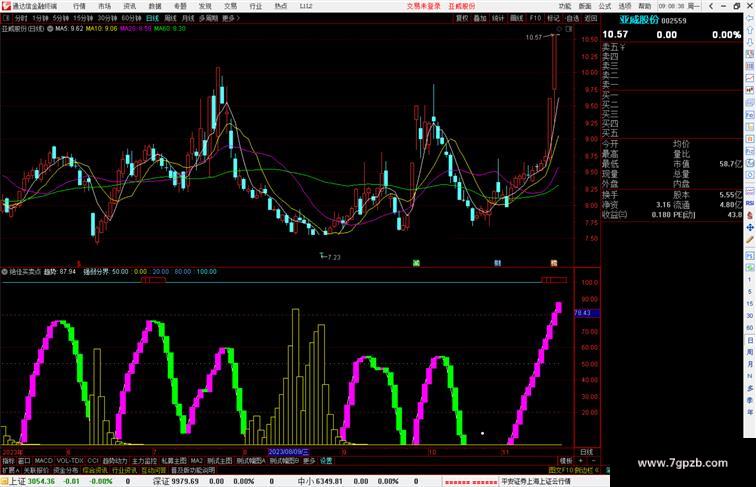The image size is (756, 487).
Task: Select the MACD indicator tab
Action: tap(43, 461)
